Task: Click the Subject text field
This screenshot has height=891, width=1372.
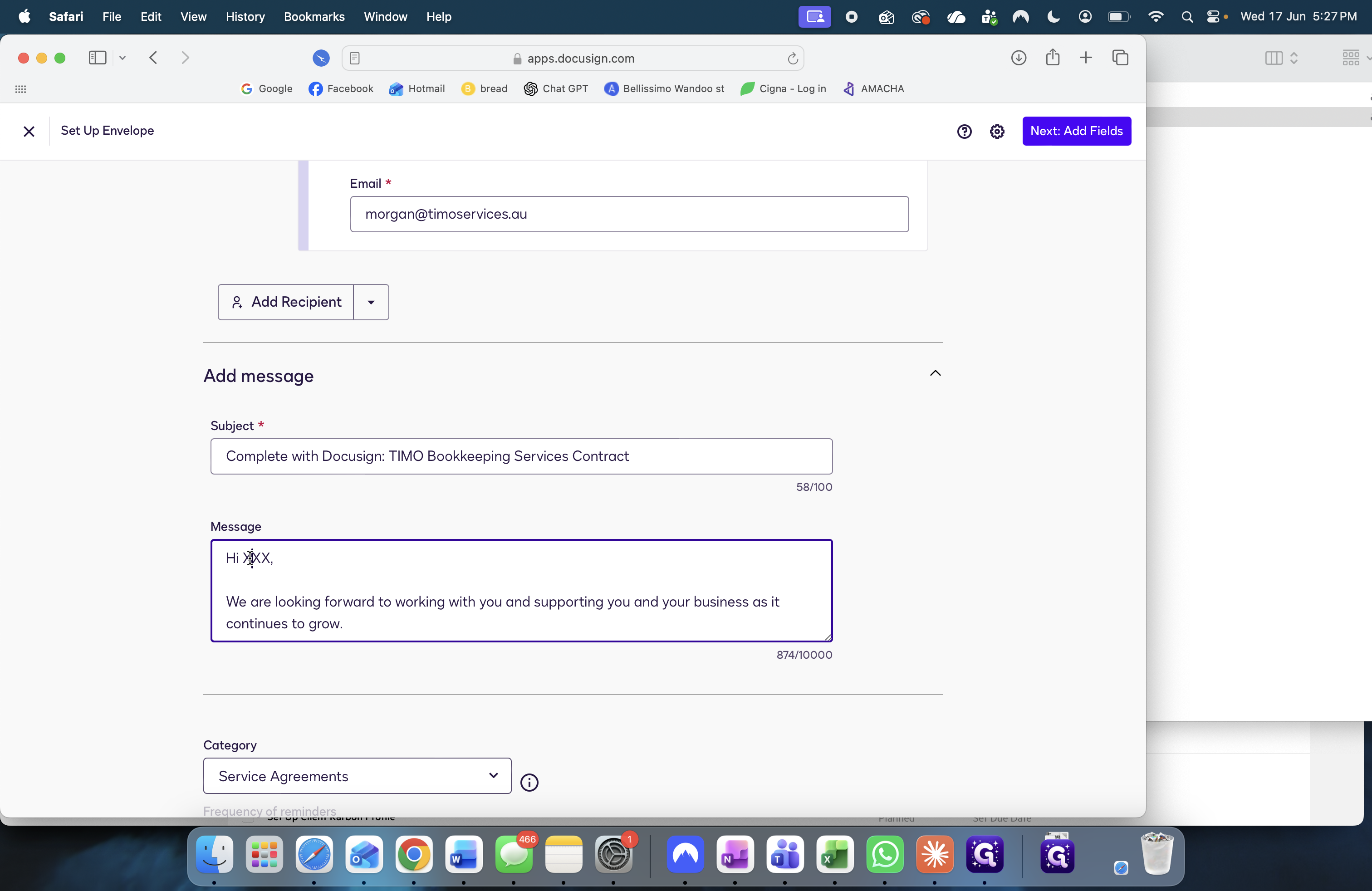Action: pos(521,456)
